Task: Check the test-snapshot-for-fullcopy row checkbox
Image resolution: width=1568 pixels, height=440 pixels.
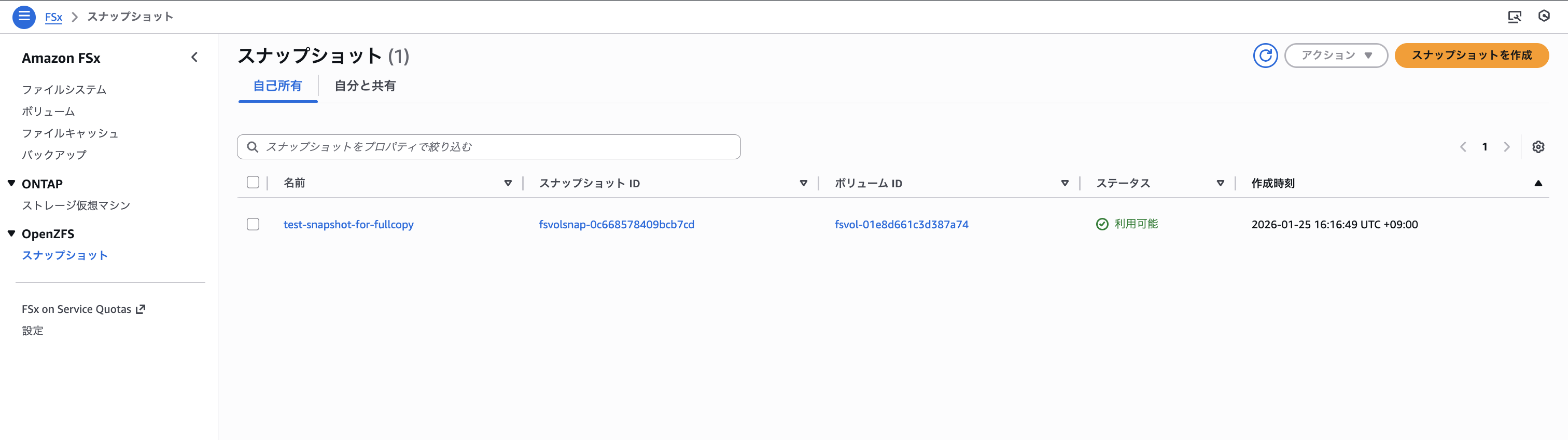Action: coord(253,224)
